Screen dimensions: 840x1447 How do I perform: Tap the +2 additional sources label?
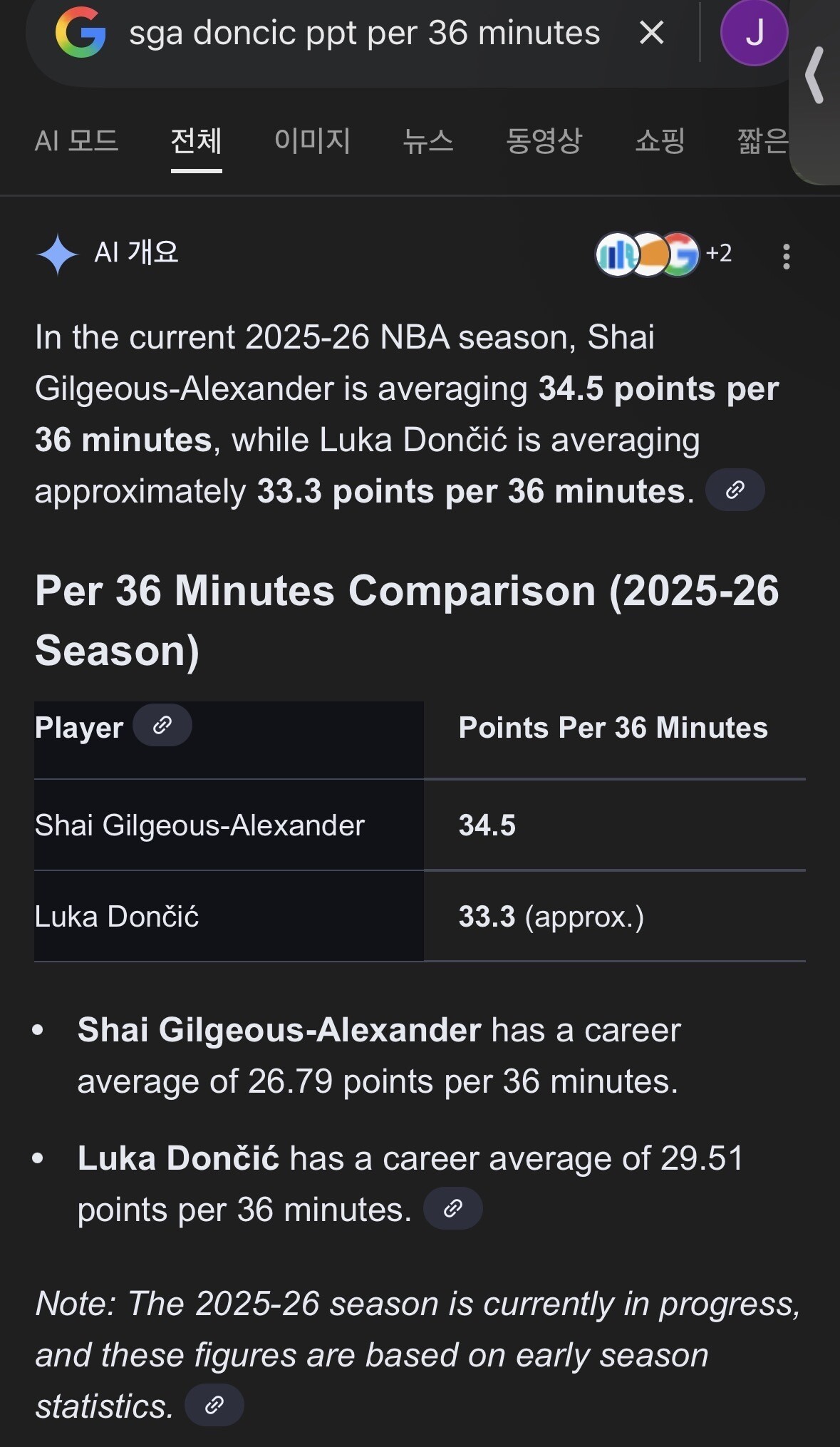tap(719, 253)
